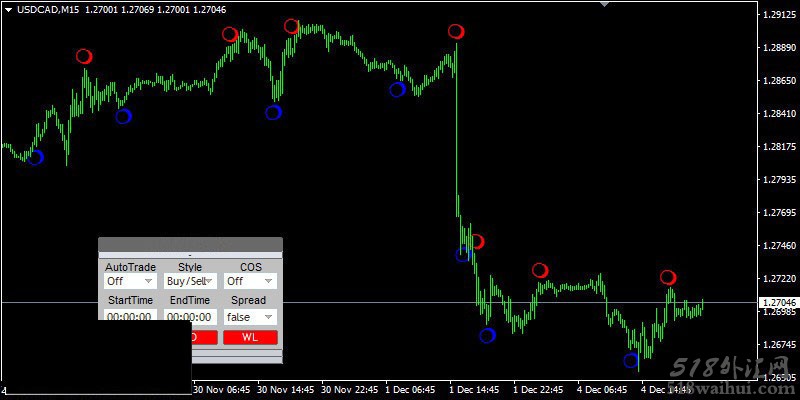Open the Style dropdown showing Buy/Sell
Viewport: 800px width, 400px height.
[x=190, y=281]
